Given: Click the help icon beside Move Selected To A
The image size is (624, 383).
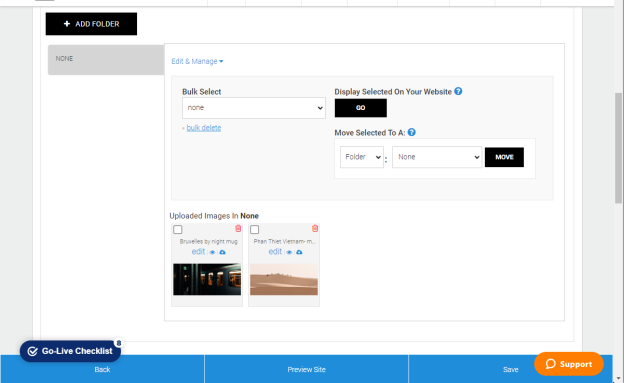Looking at the screenshot, I should tap(411, 132).
